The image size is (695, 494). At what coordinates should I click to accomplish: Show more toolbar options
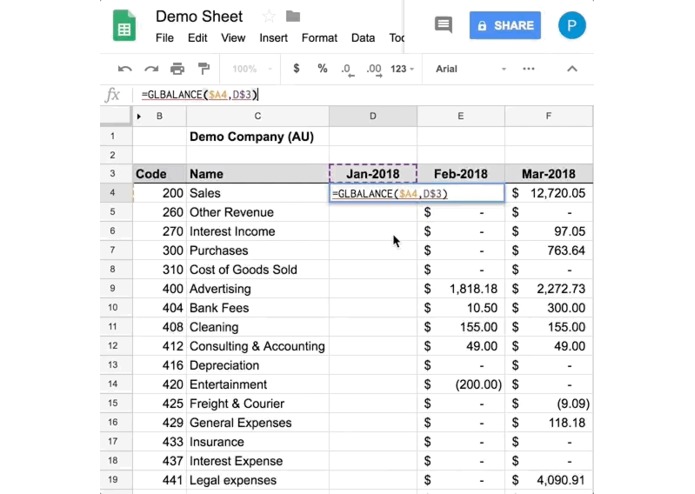tap(528, 69)
